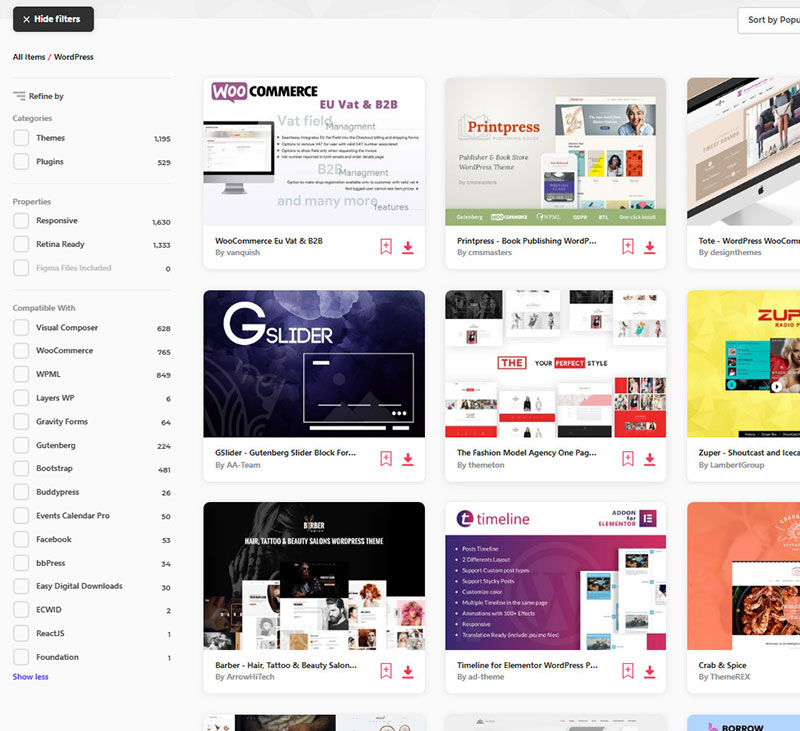Open Printpress preview thumbnail
The image size is (800, 731).
[555, 152]
